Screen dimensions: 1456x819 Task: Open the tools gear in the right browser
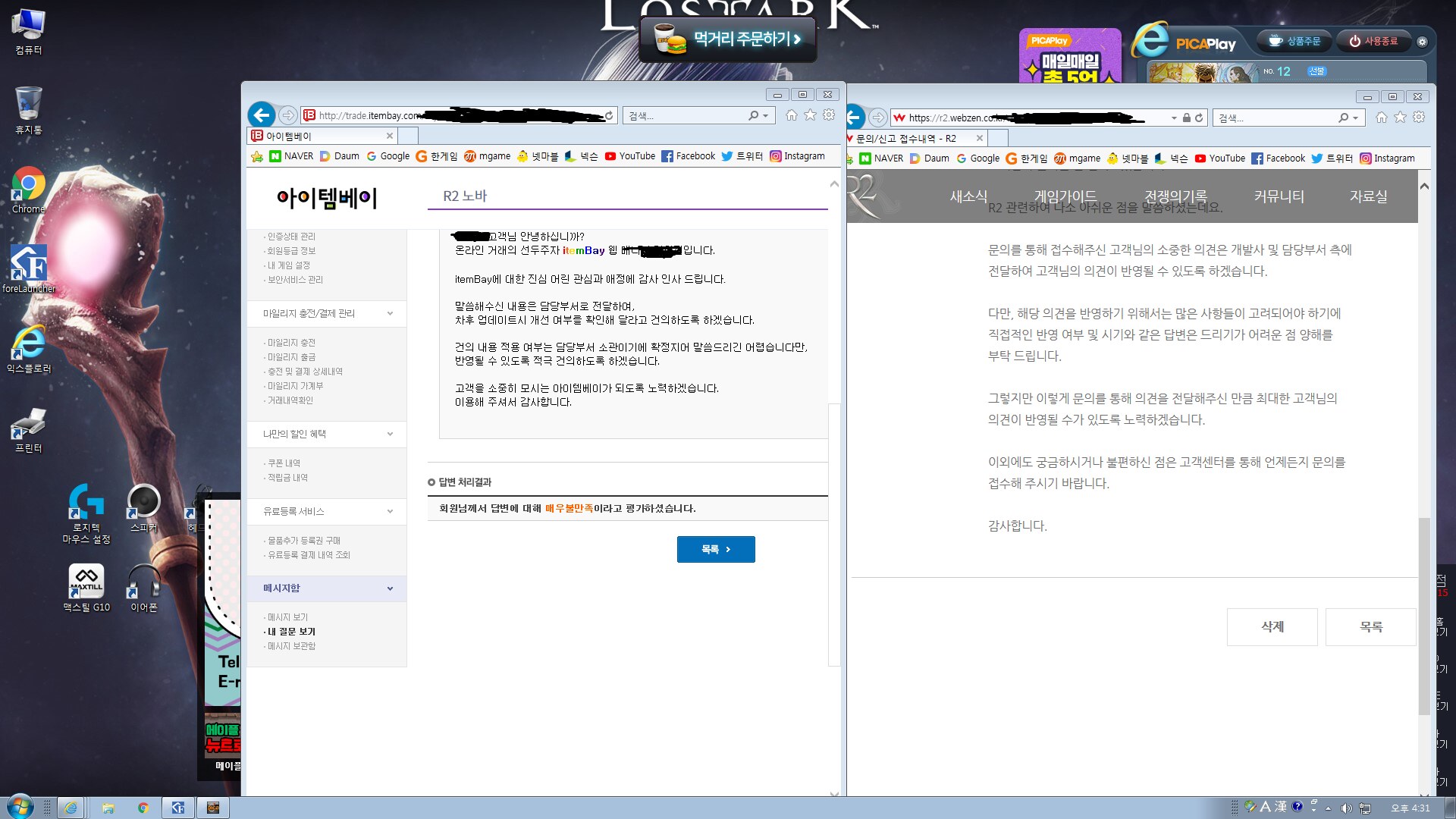coord(1419,118)
